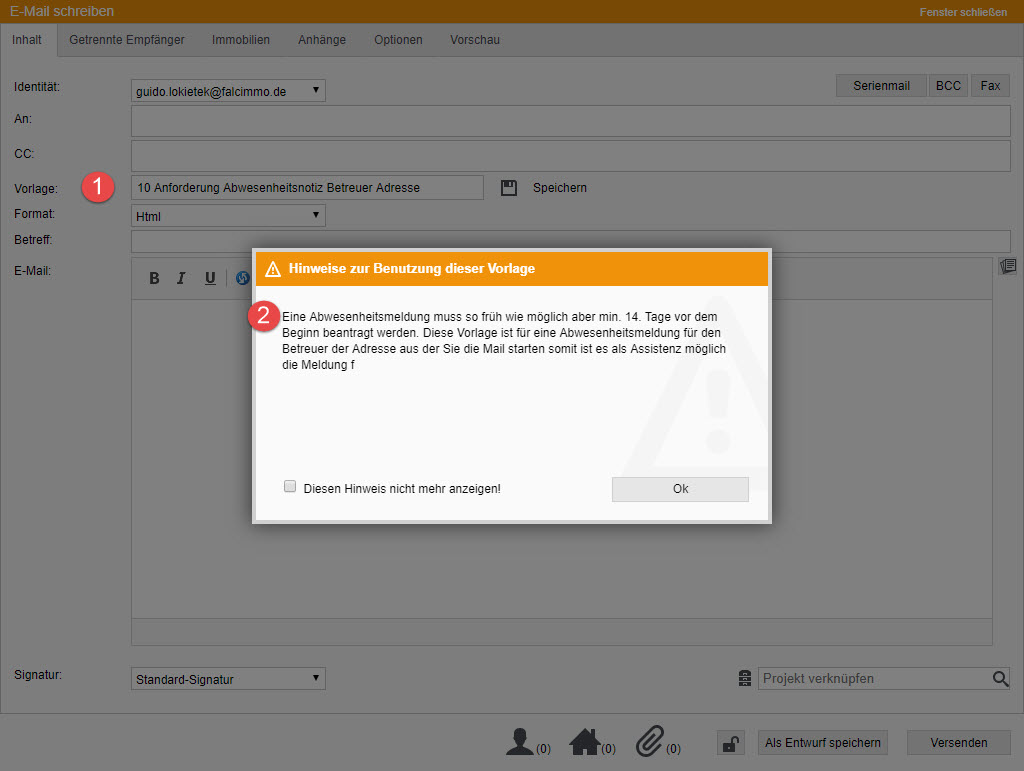The image size is (1024, 771).
Task: Click the text modules icon beside editor
Action: click(1007, 266)
